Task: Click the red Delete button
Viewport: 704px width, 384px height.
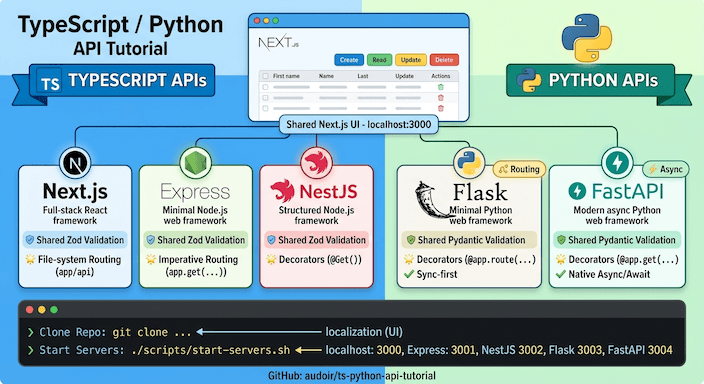Action: coord(444,60)
